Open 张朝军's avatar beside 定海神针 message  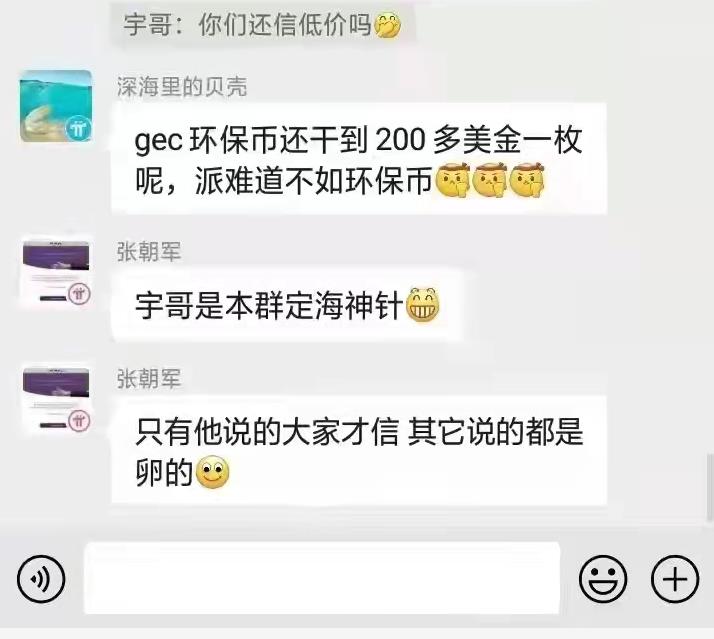56,272
